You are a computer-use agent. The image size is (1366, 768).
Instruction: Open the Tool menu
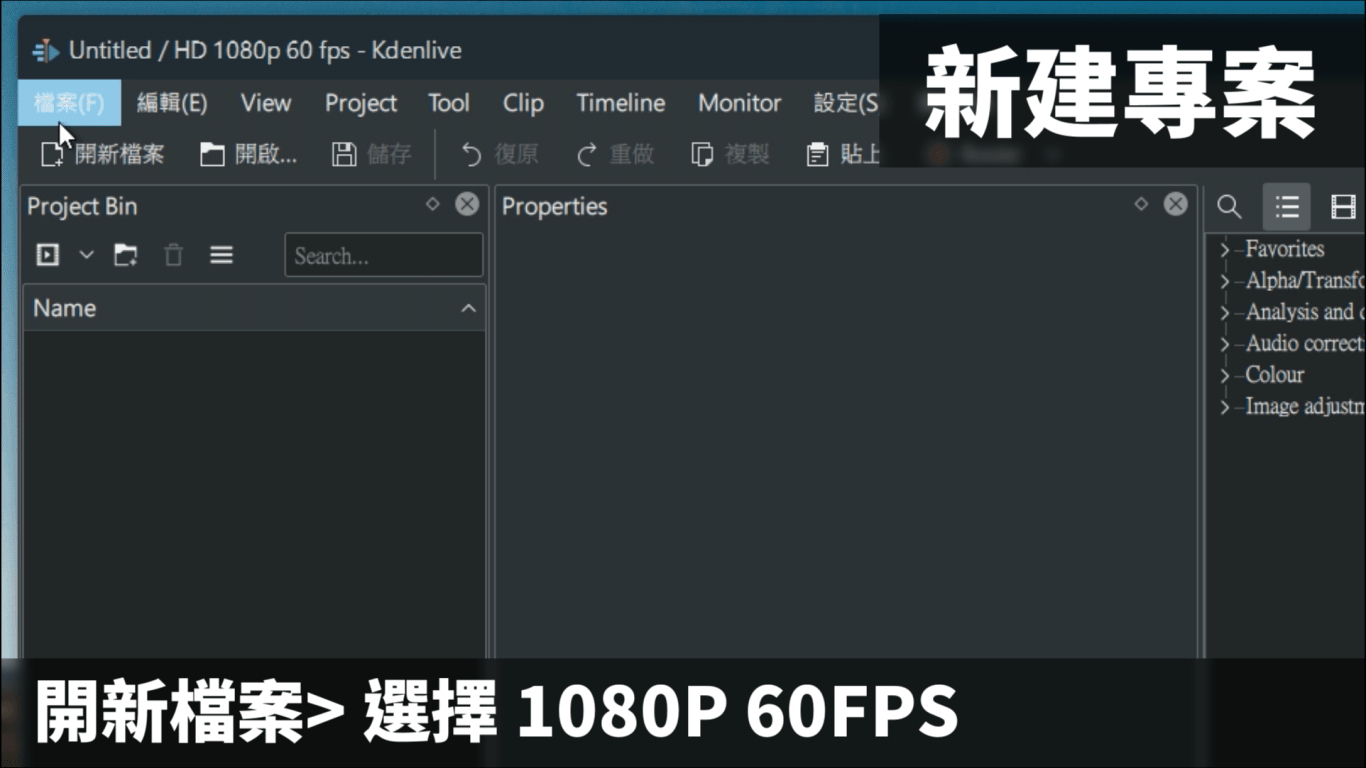[x=449, y=103]
